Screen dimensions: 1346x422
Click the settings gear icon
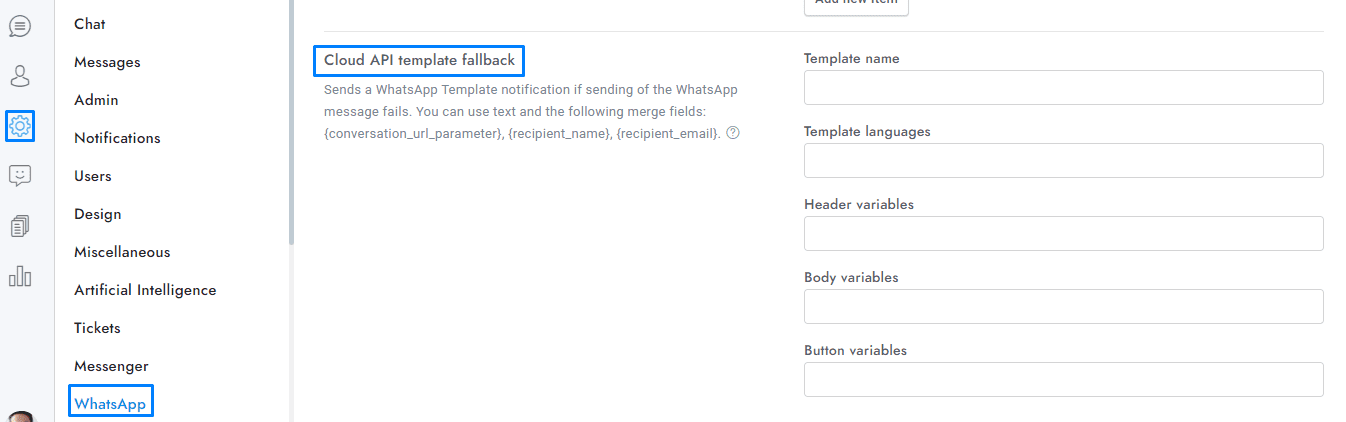point(20,126)
